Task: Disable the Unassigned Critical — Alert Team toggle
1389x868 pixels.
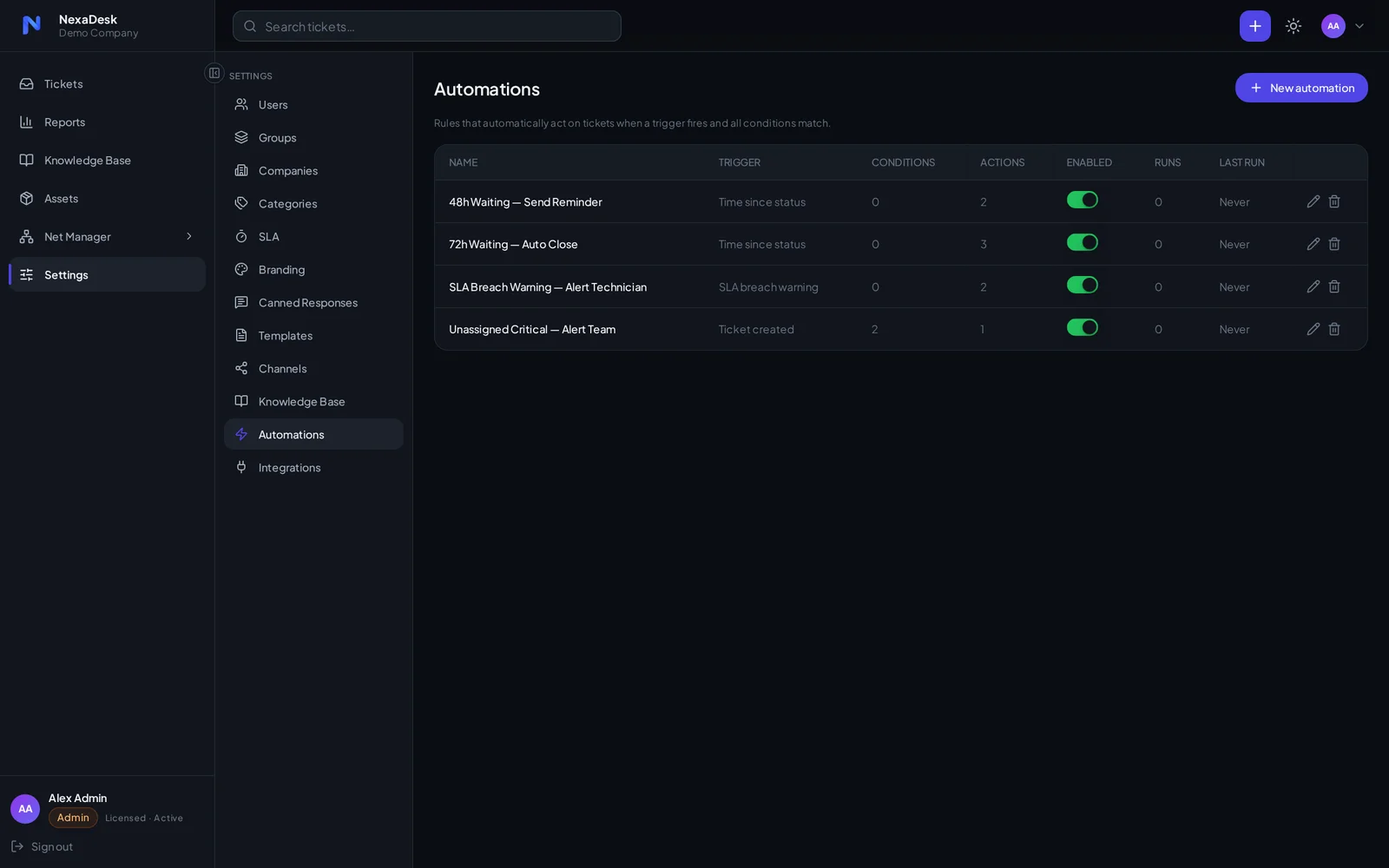Action: tap(1083, 328)
